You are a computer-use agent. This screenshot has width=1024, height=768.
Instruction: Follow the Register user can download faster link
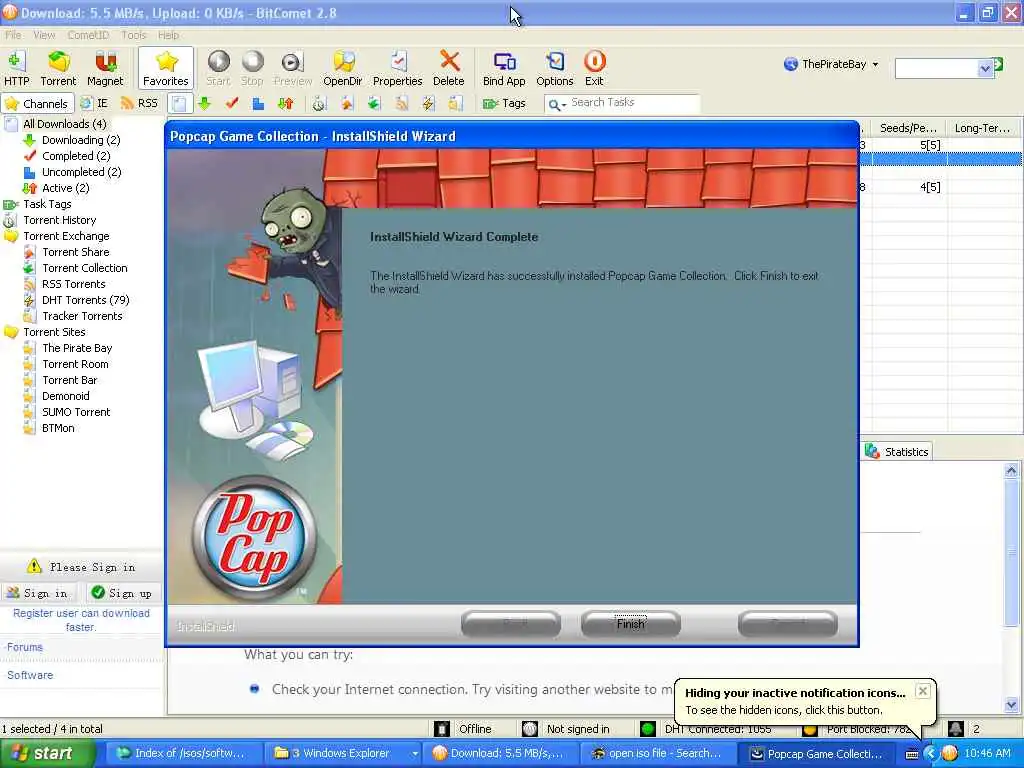(81, 620)
